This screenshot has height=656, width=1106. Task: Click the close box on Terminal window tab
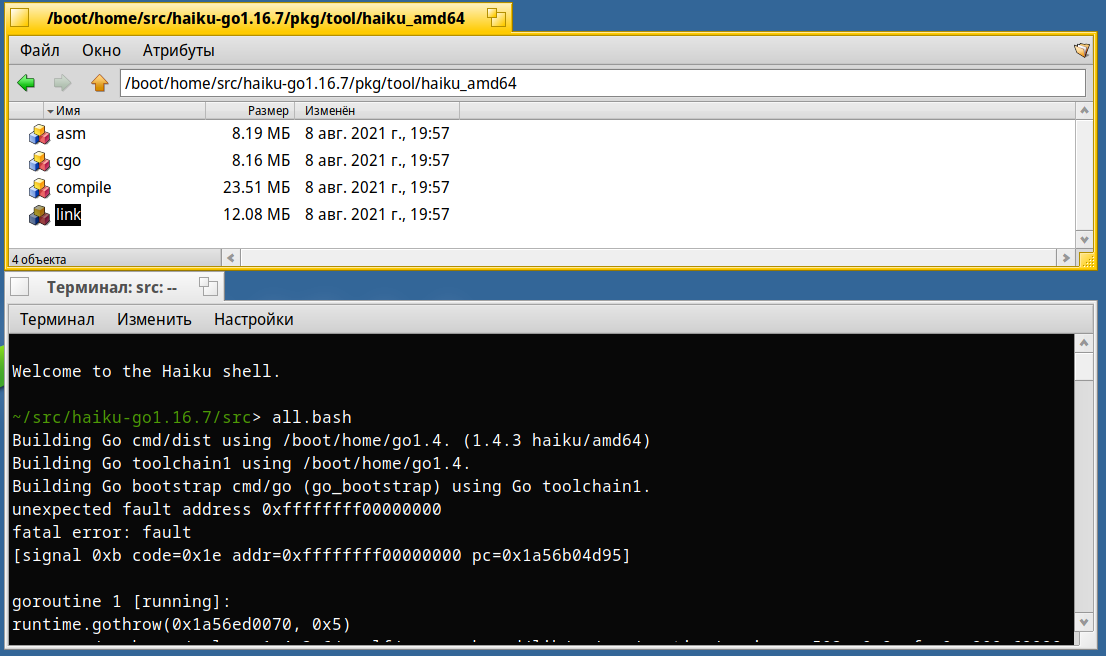pyautogui.click(x=20, y=287)
